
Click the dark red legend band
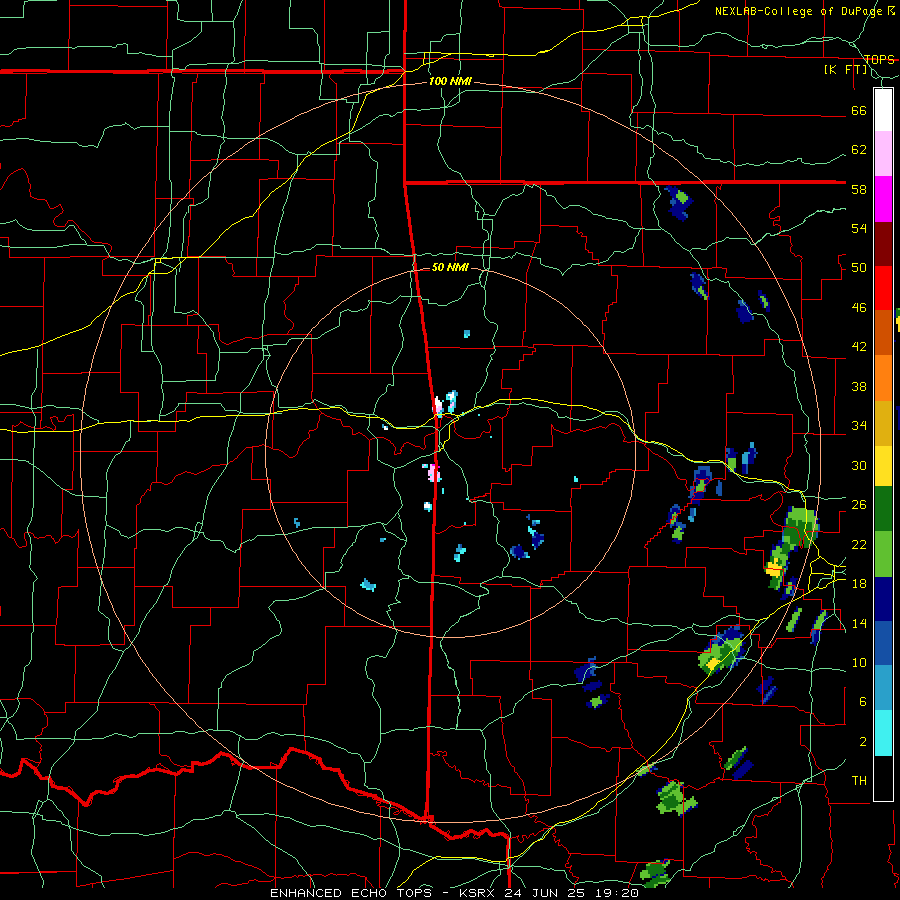[x=883, y=244]
